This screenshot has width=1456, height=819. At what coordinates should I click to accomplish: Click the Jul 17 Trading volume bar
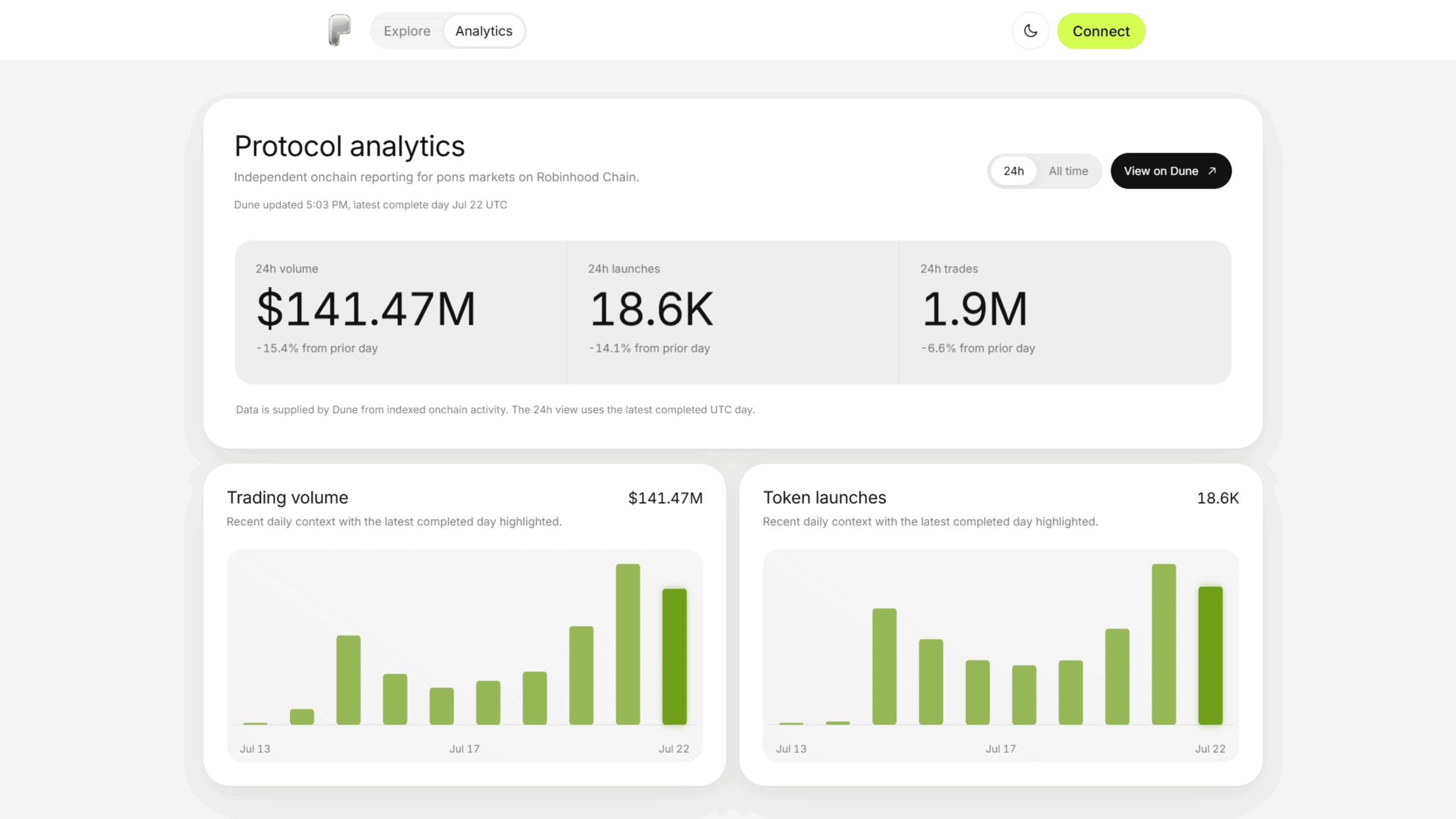click(441, 706)
